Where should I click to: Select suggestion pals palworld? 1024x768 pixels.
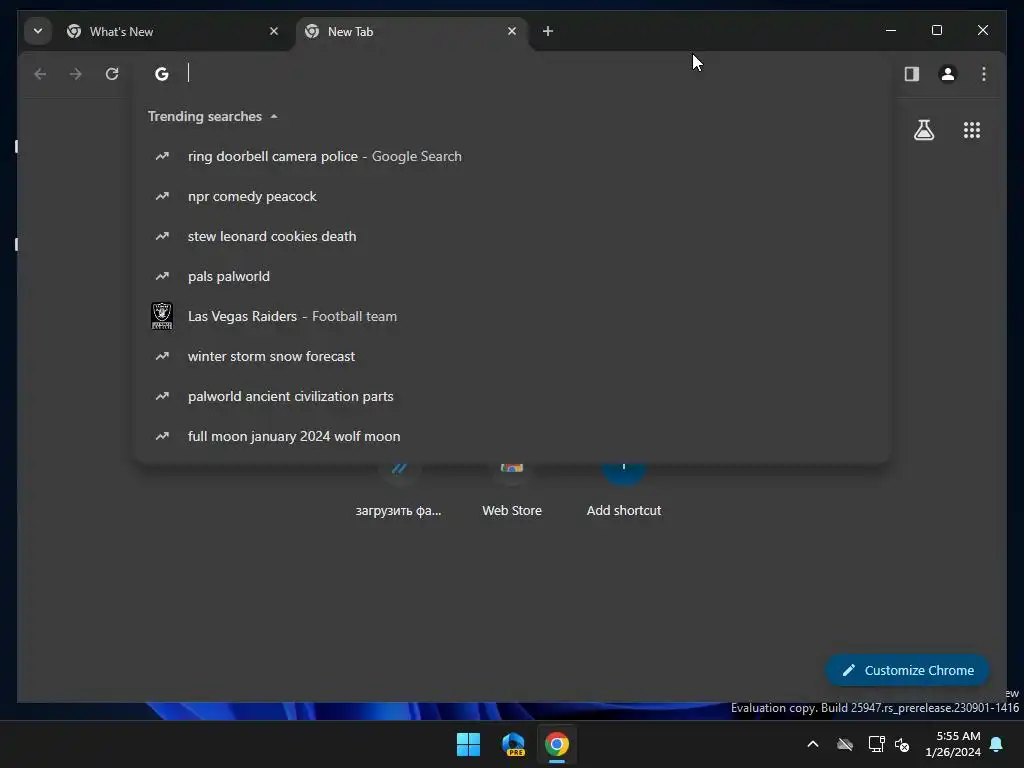[512, 276]
